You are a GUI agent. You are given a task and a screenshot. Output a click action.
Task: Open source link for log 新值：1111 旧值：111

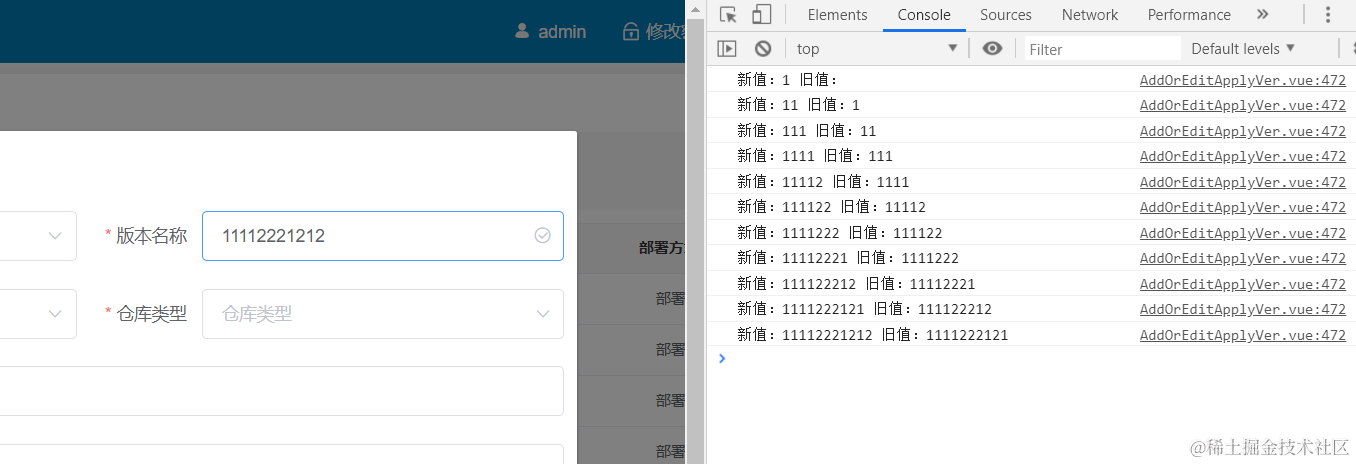(x=1243, y=156)
